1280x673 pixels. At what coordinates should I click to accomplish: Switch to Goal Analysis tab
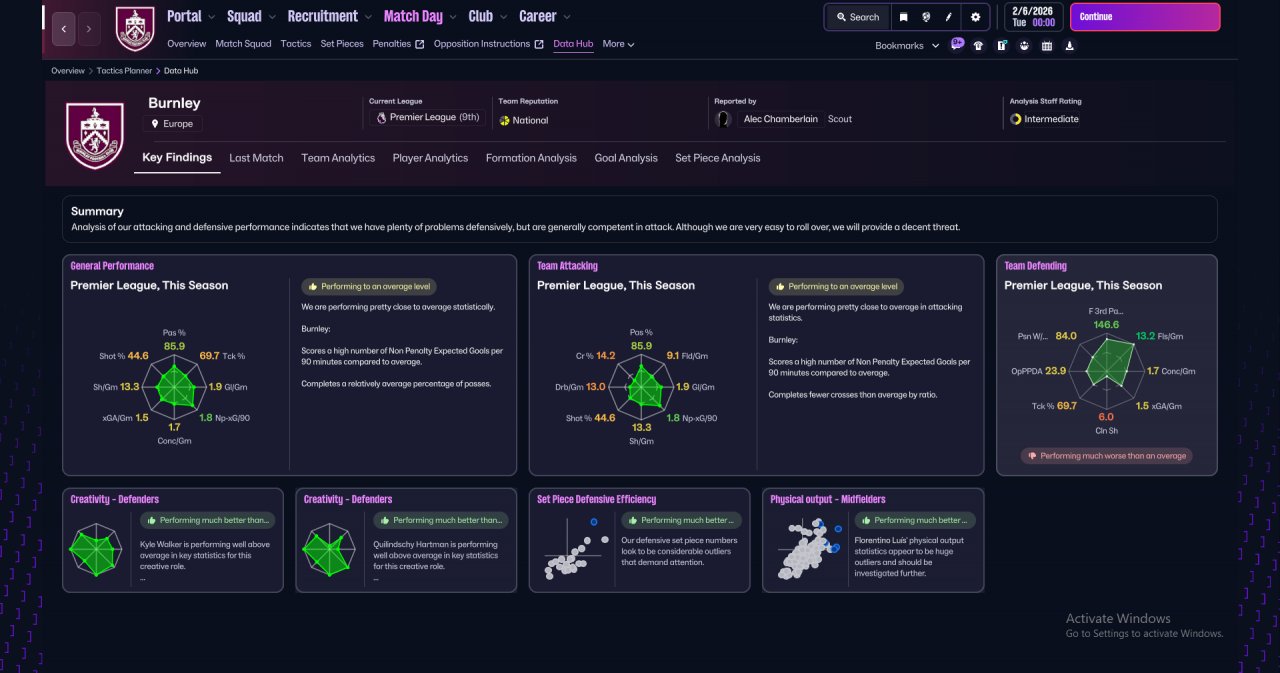626,158
